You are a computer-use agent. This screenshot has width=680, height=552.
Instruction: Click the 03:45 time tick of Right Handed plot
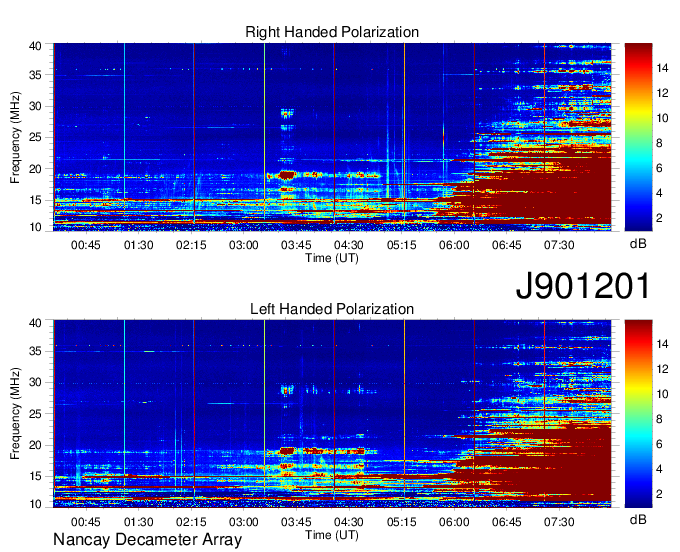[296, 245]
